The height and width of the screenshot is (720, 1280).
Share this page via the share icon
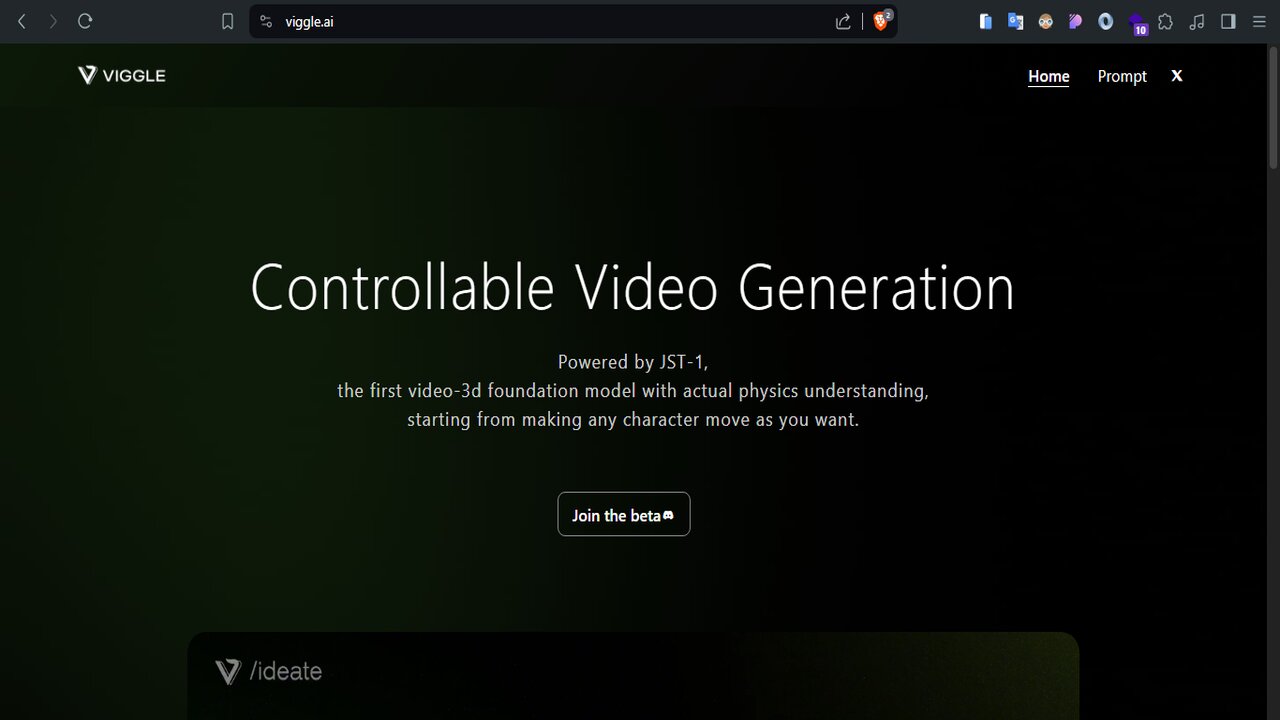(843, 21)
